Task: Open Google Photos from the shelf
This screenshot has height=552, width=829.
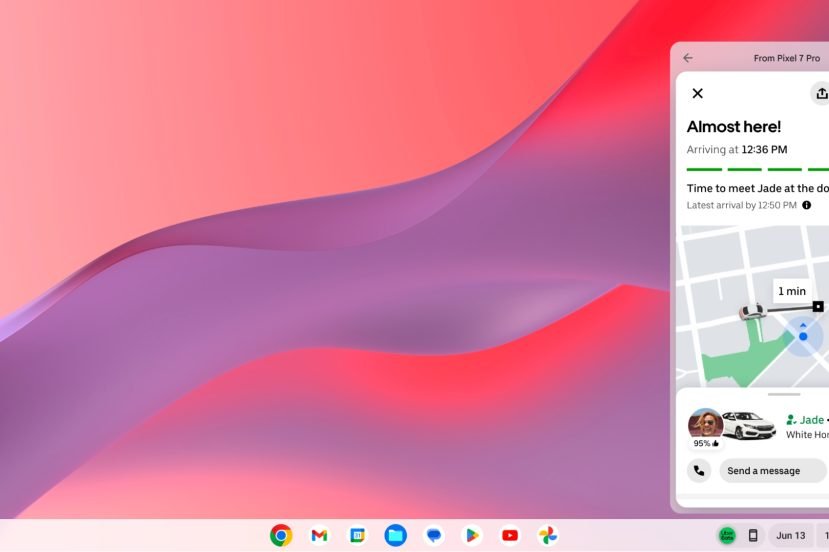Action: pyautogui.click(x=548, y=536)
